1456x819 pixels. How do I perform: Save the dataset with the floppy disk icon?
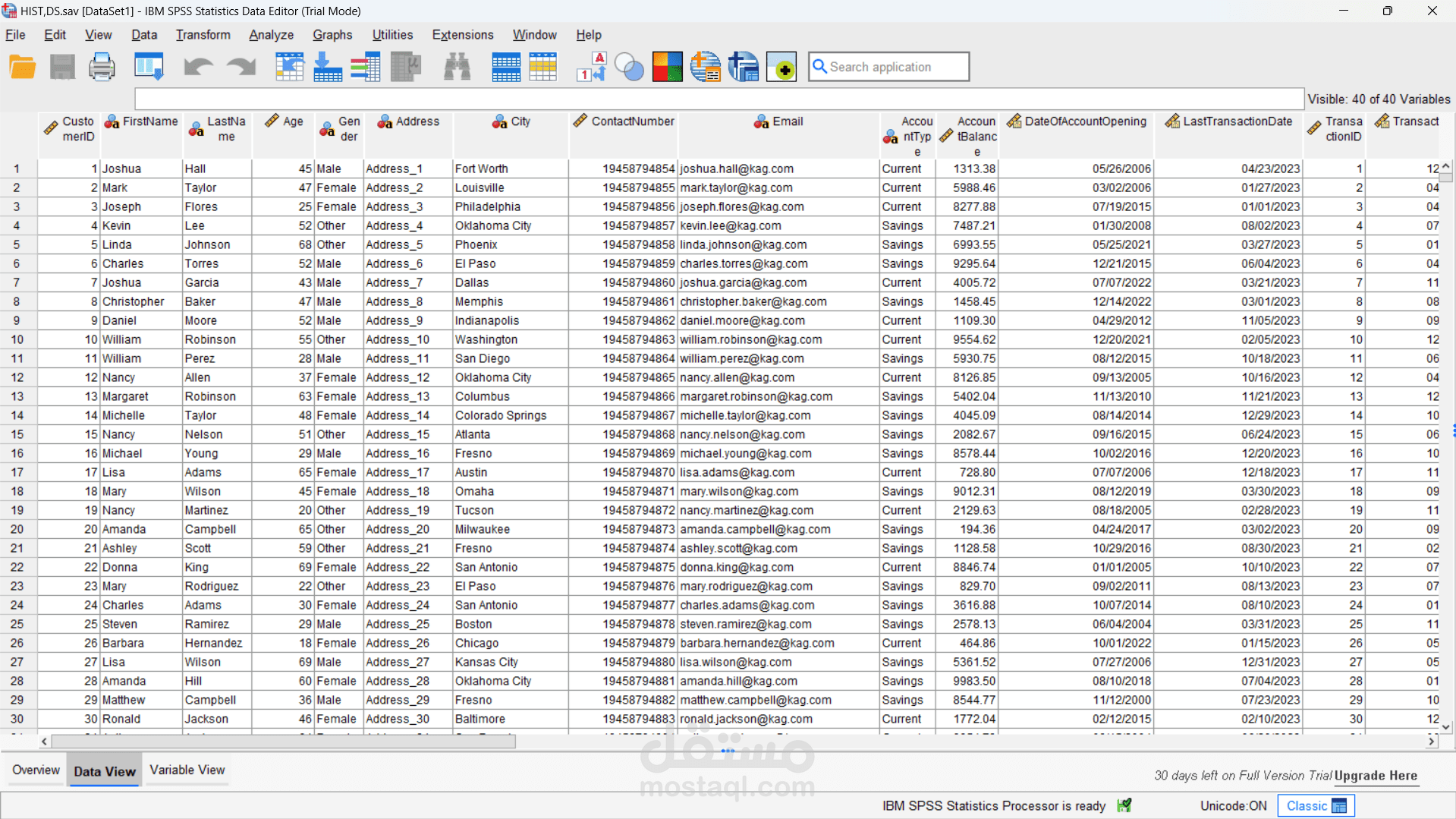62,68
